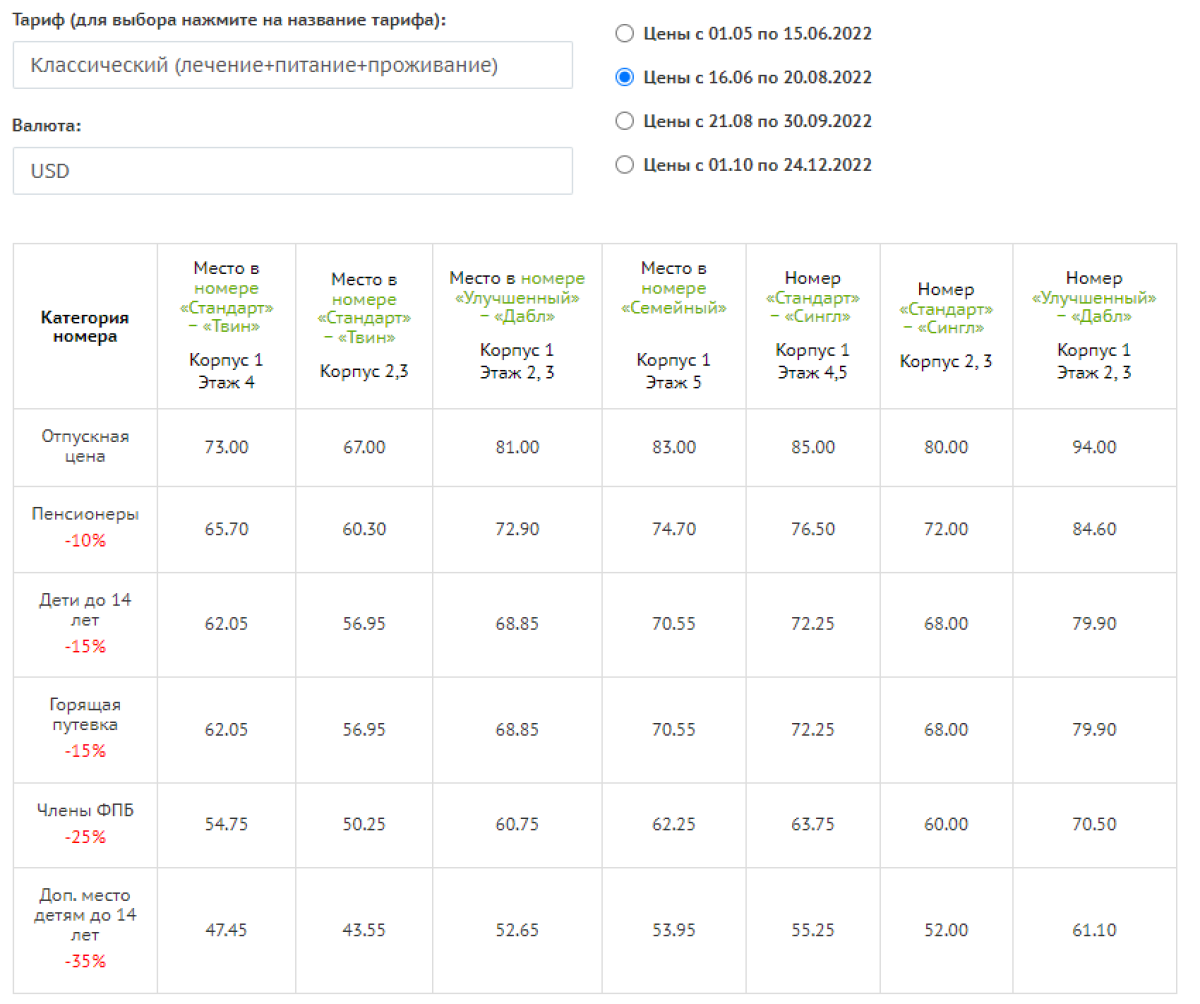Open the «Семейный» room link
The height and width of the screenshot is (1004, 1200).
pos(673,297)
